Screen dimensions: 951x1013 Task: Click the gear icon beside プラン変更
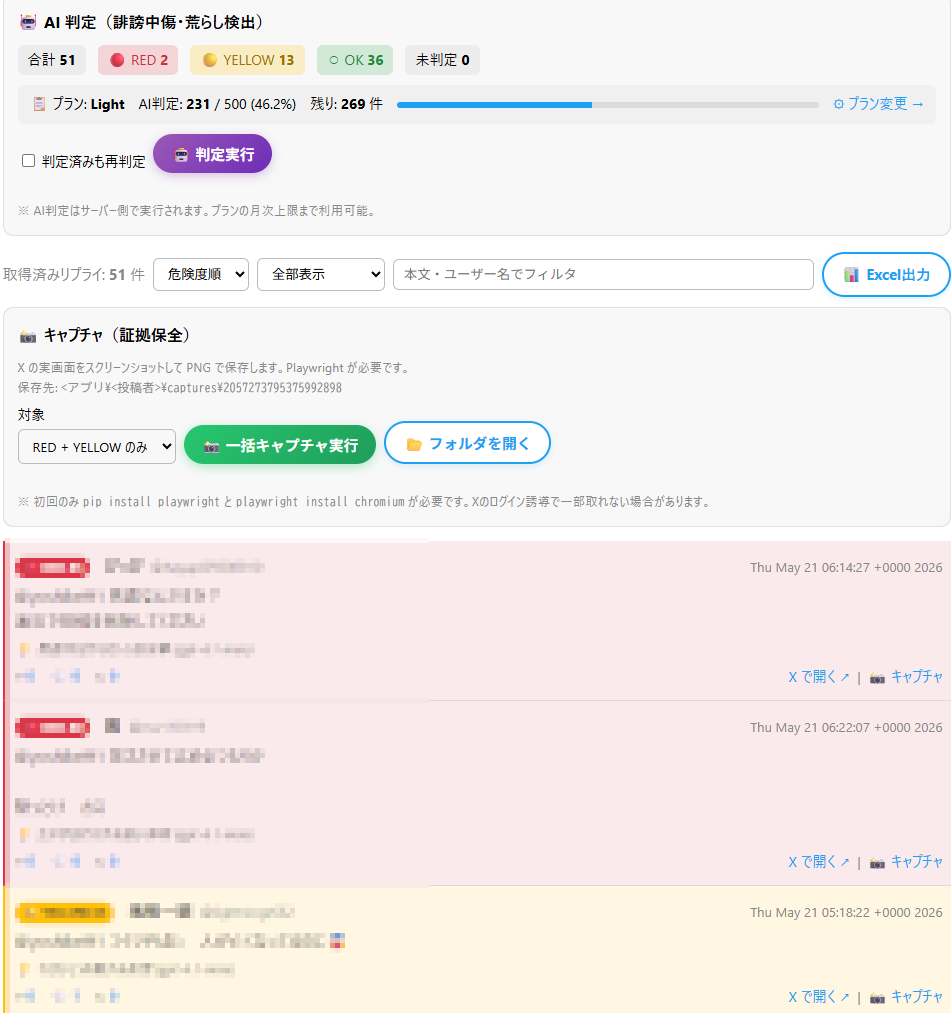click(x=839, y=104)
